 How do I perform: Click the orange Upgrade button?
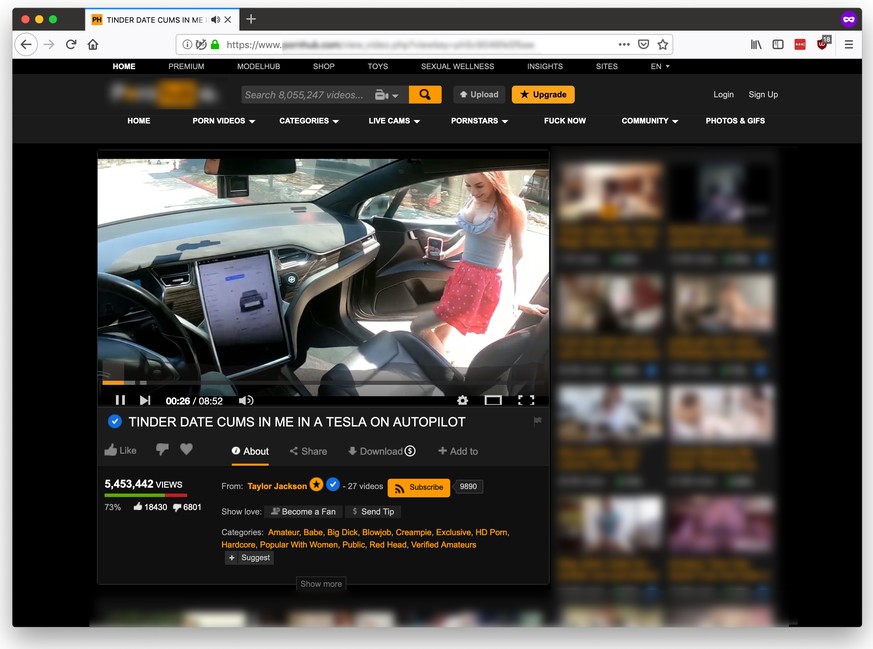543,95
